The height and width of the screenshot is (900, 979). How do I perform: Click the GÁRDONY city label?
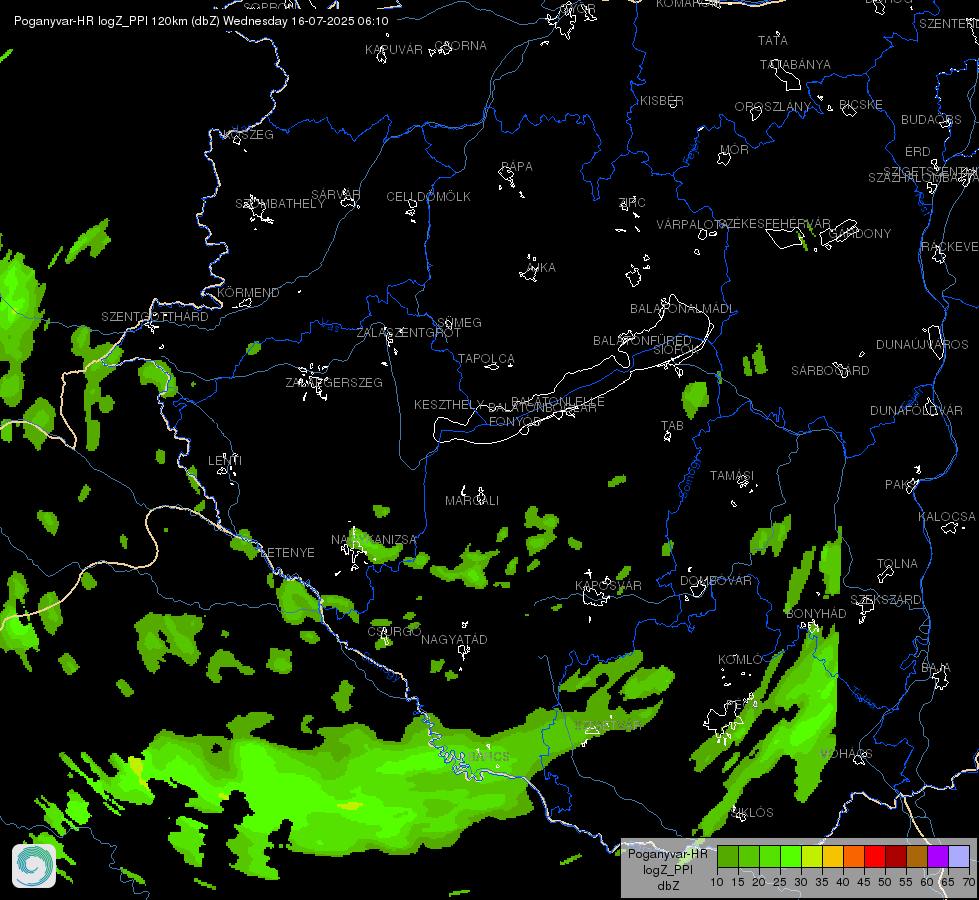(x=860, y=234)
